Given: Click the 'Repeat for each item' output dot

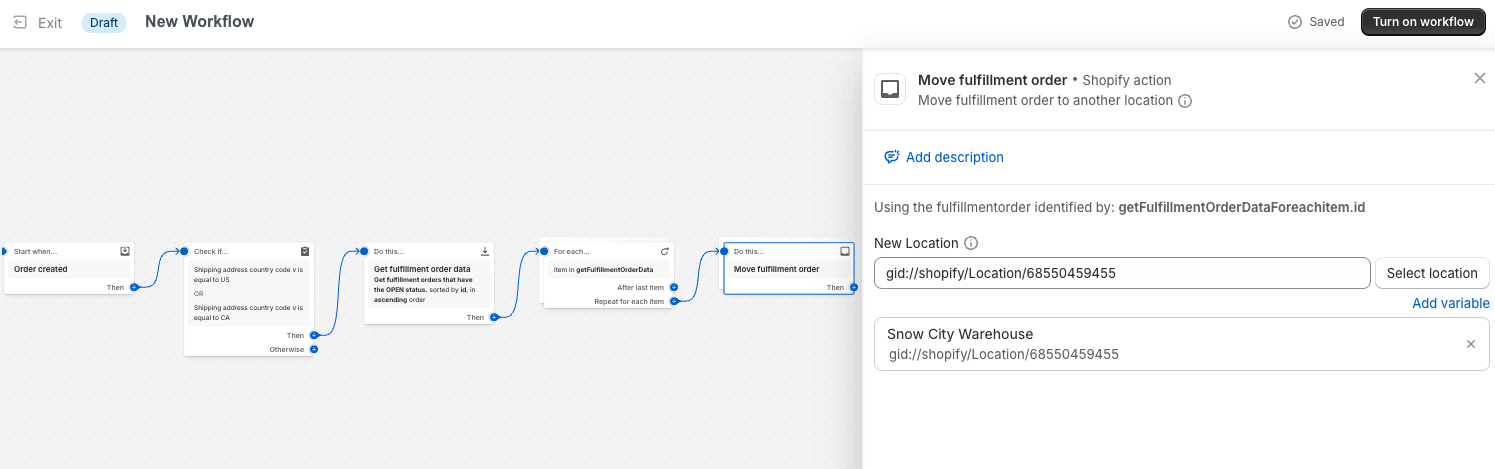Looking at the screenshot, I should point(674,301).
